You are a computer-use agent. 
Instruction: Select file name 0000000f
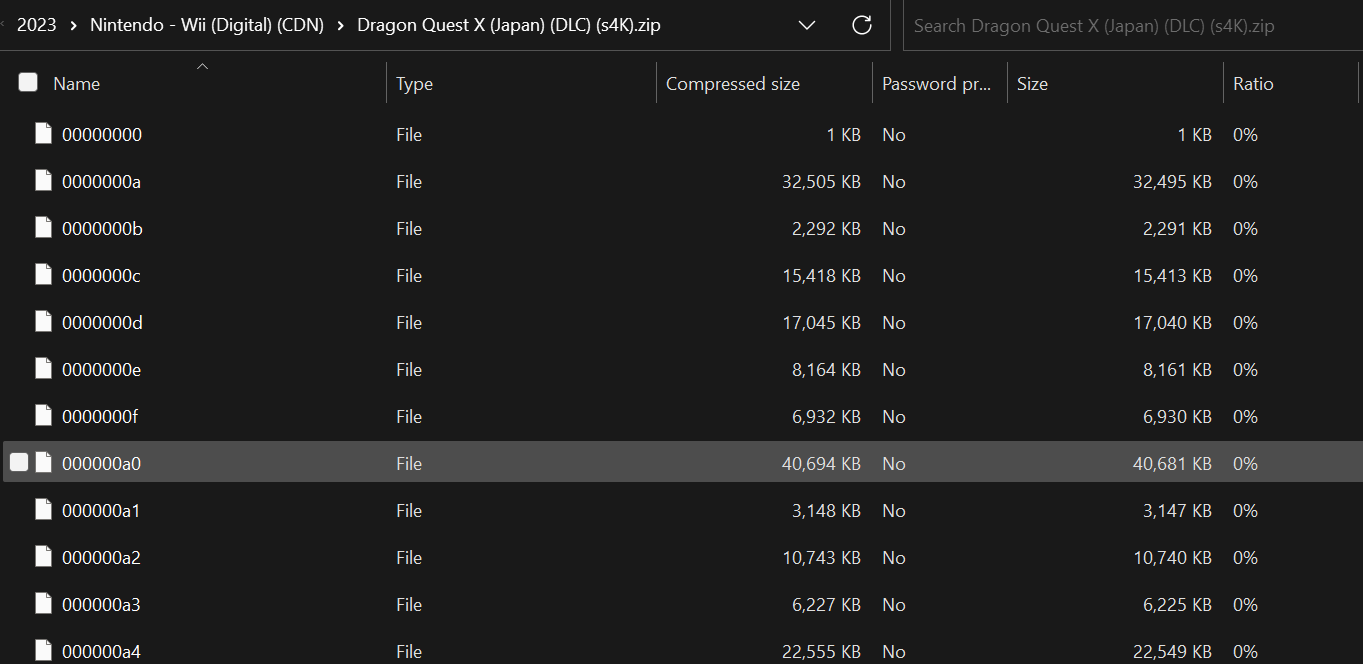pyautogui.click(x=100, y=417)
